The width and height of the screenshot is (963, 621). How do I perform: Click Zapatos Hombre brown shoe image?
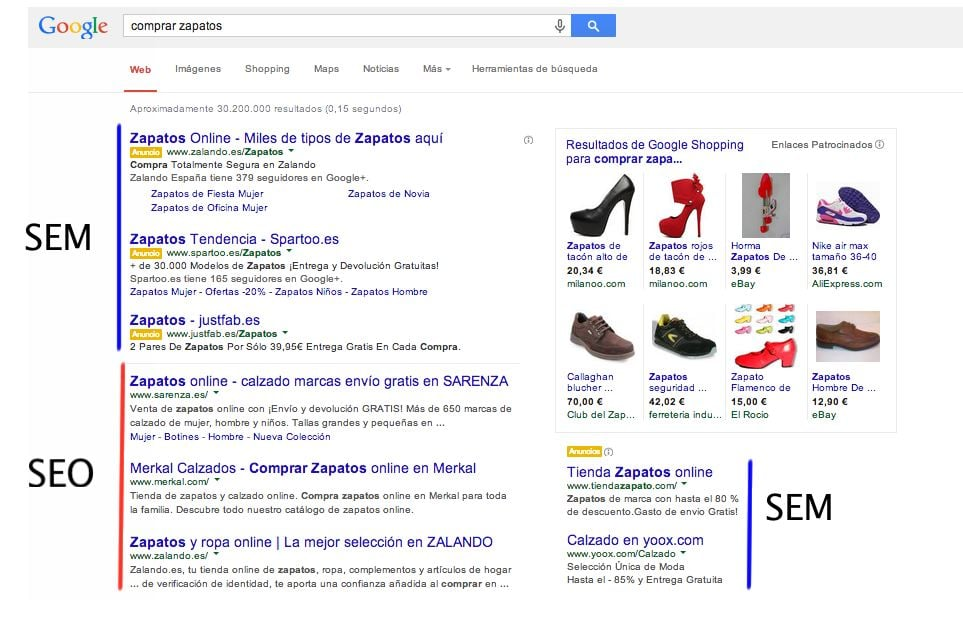[848, 336]
